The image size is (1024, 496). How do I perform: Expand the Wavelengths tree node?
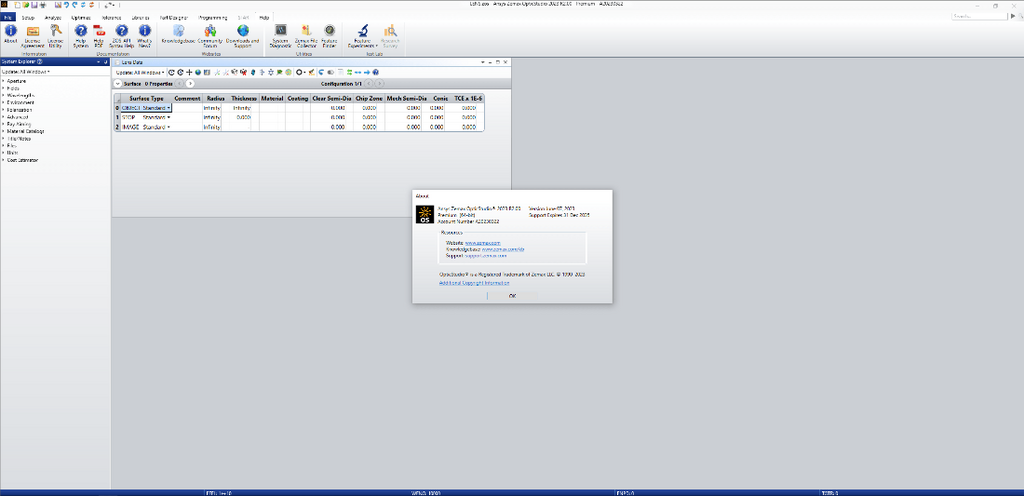click(3, 95)
